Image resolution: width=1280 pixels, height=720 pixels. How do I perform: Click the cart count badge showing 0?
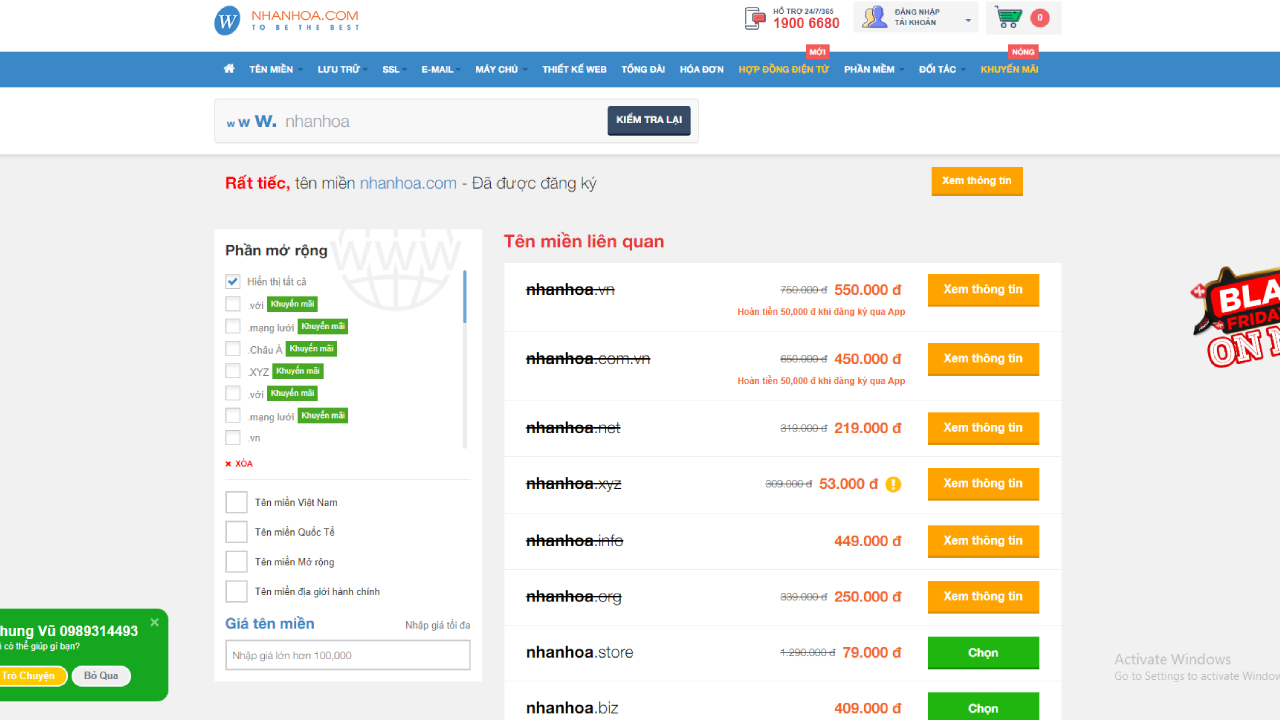click(1040, 18)
